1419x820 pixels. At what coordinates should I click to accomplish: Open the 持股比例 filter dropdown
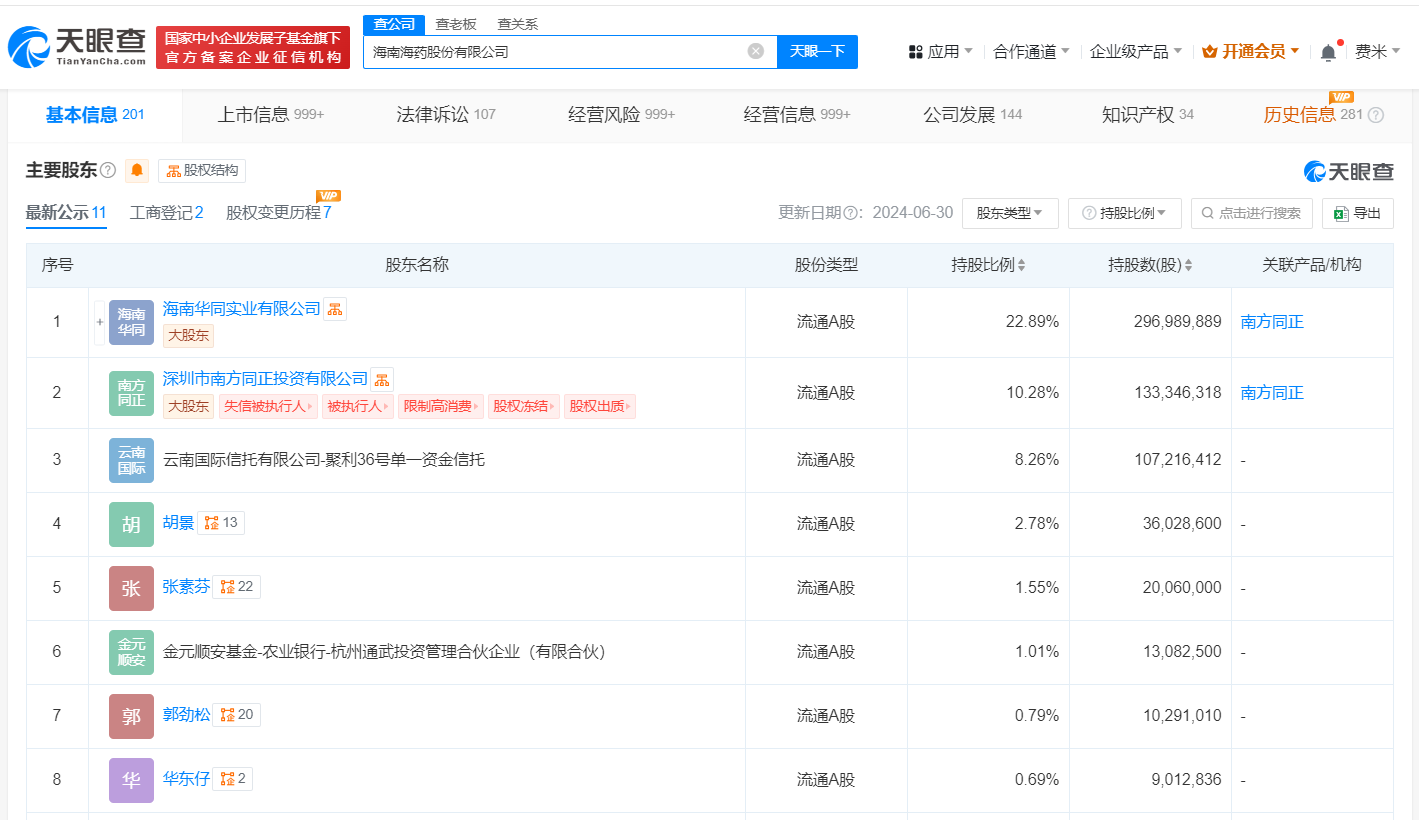click(1124, 213)
